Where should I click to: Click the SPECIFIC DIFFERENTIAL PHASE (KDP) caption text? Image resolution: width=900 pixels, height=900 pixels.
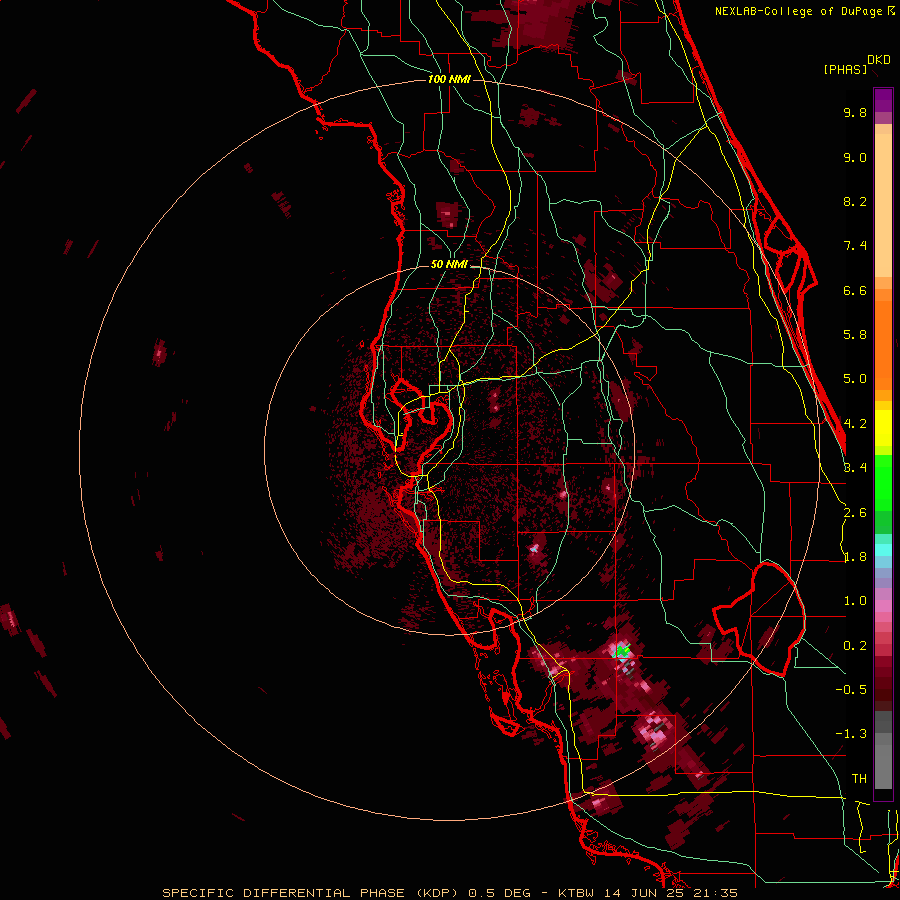click(309, 893)
